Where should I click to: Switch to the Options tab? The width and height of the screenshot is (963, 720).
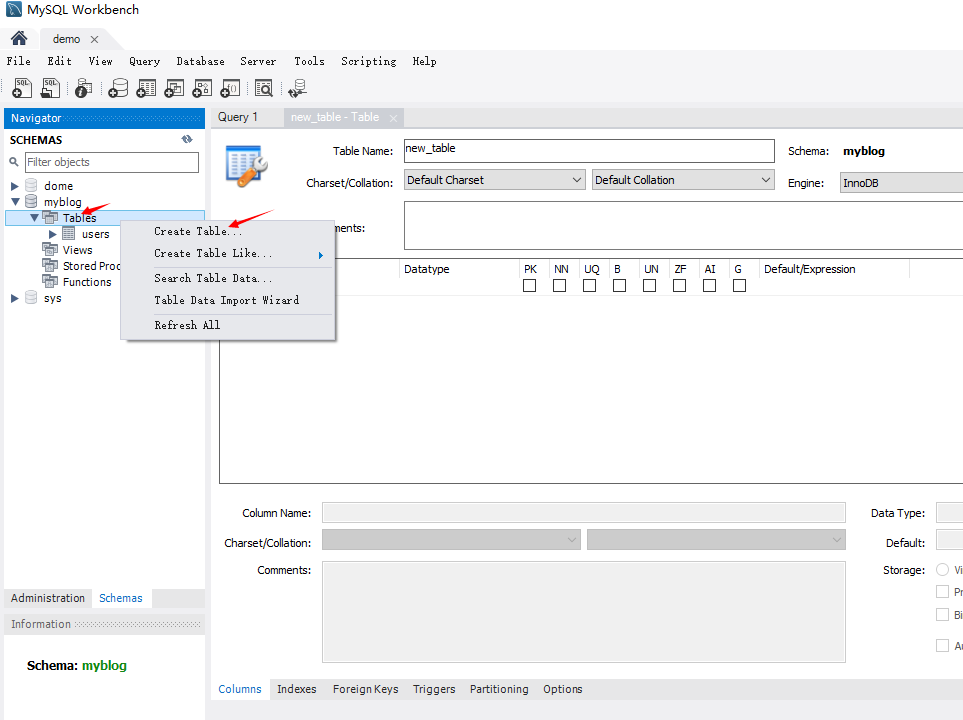tap(563, 689)
